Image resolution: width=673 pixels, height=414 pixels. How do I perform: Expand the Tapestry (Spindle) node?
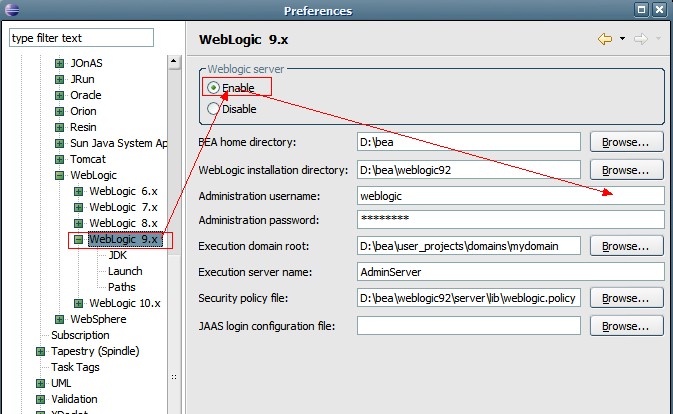point(40,351)
